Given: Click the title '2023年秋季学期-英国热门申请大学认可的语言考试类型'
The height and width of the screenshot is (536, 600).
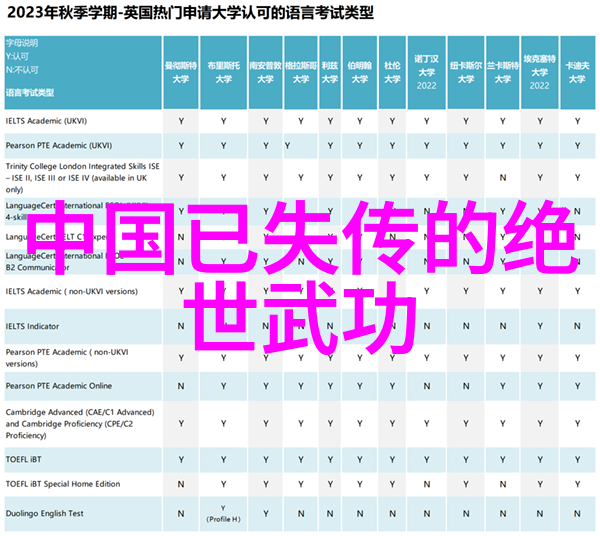Looking at the screenshot, I should [190, 13].
